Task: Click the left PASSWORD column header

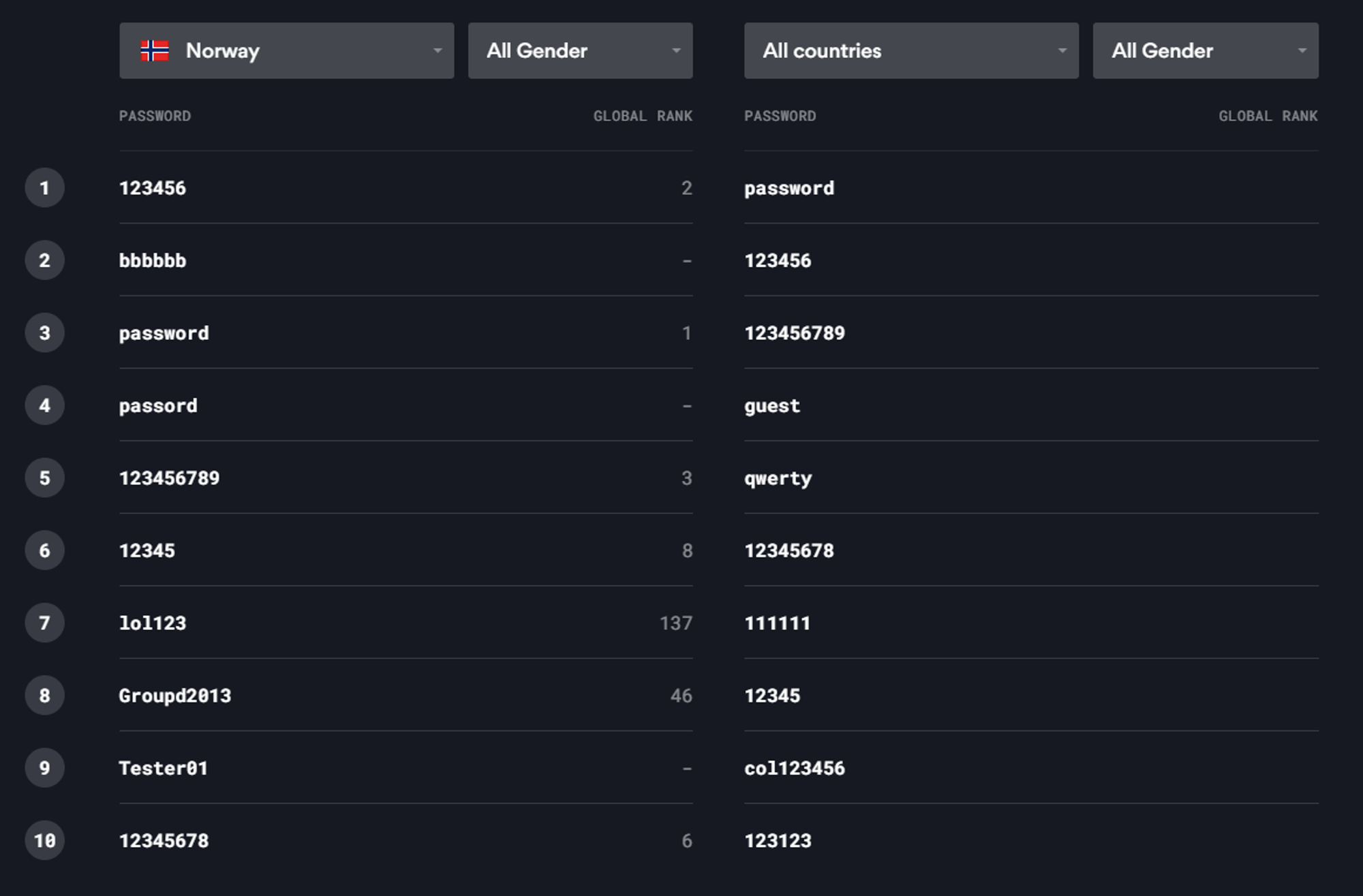Action: click(x=155, y=116)
